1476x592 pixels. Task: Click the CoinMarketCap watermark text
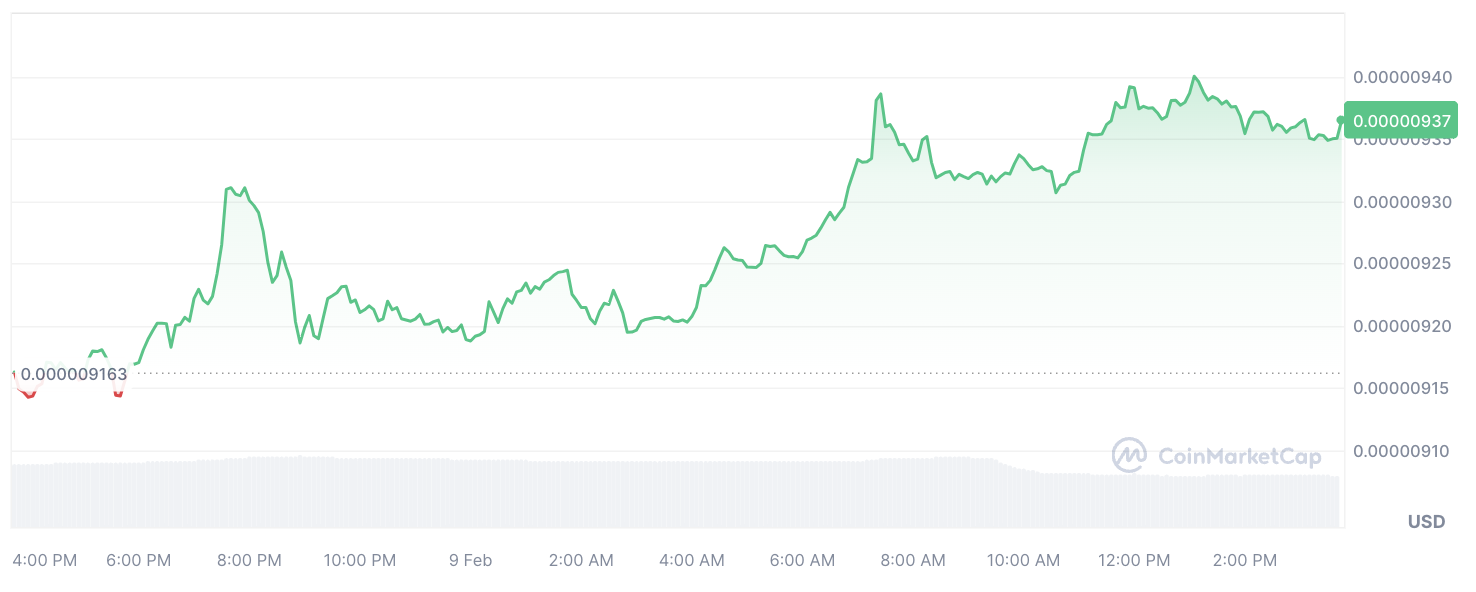click(x=1239, y=457)
